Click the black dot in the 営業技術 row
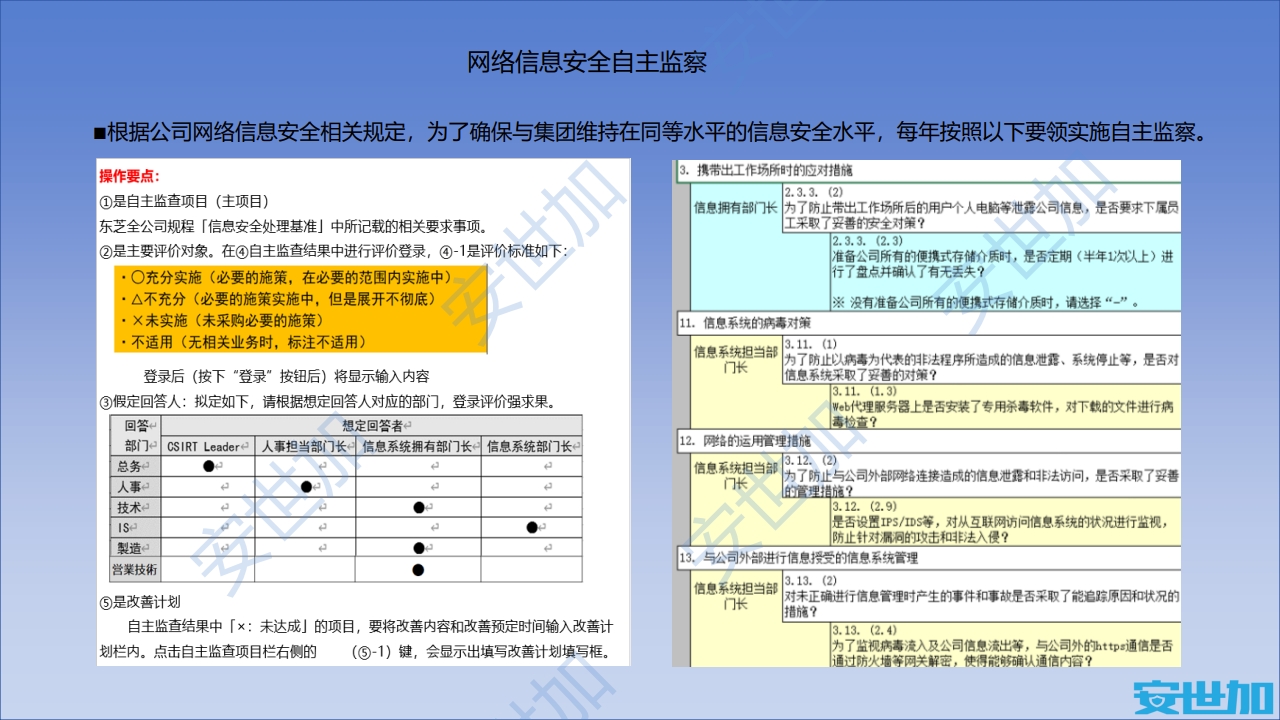This screenshot has height=720, width=1280. pyautogui.click(x=418, y=570)
